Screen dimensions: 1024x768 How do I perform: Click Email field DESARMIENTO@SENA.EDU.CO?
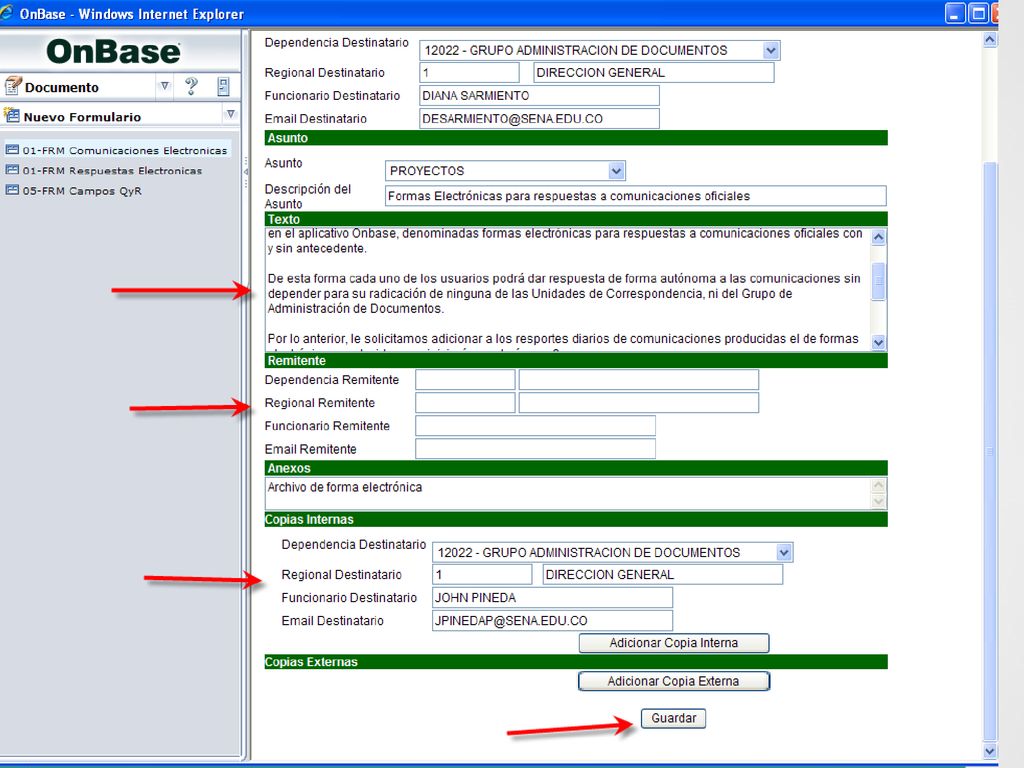[x=539, y=119]
